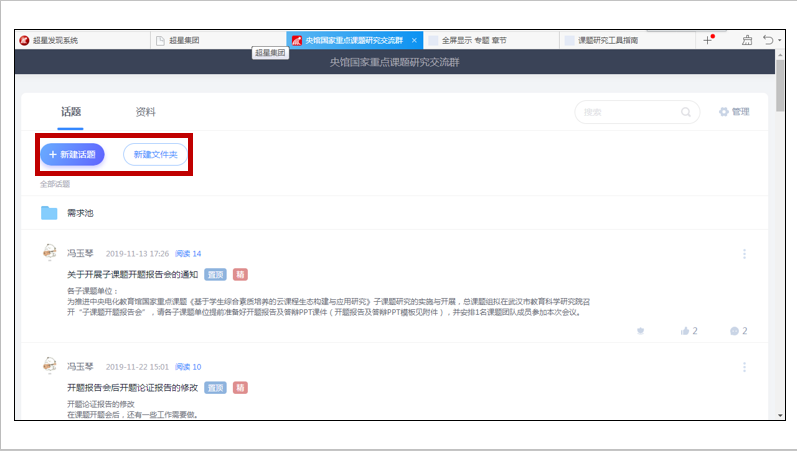Image resolution: width=797 pixels, height=451 pixels.
Task: Click the 新建话题 button
Action: tap(72, 155)
